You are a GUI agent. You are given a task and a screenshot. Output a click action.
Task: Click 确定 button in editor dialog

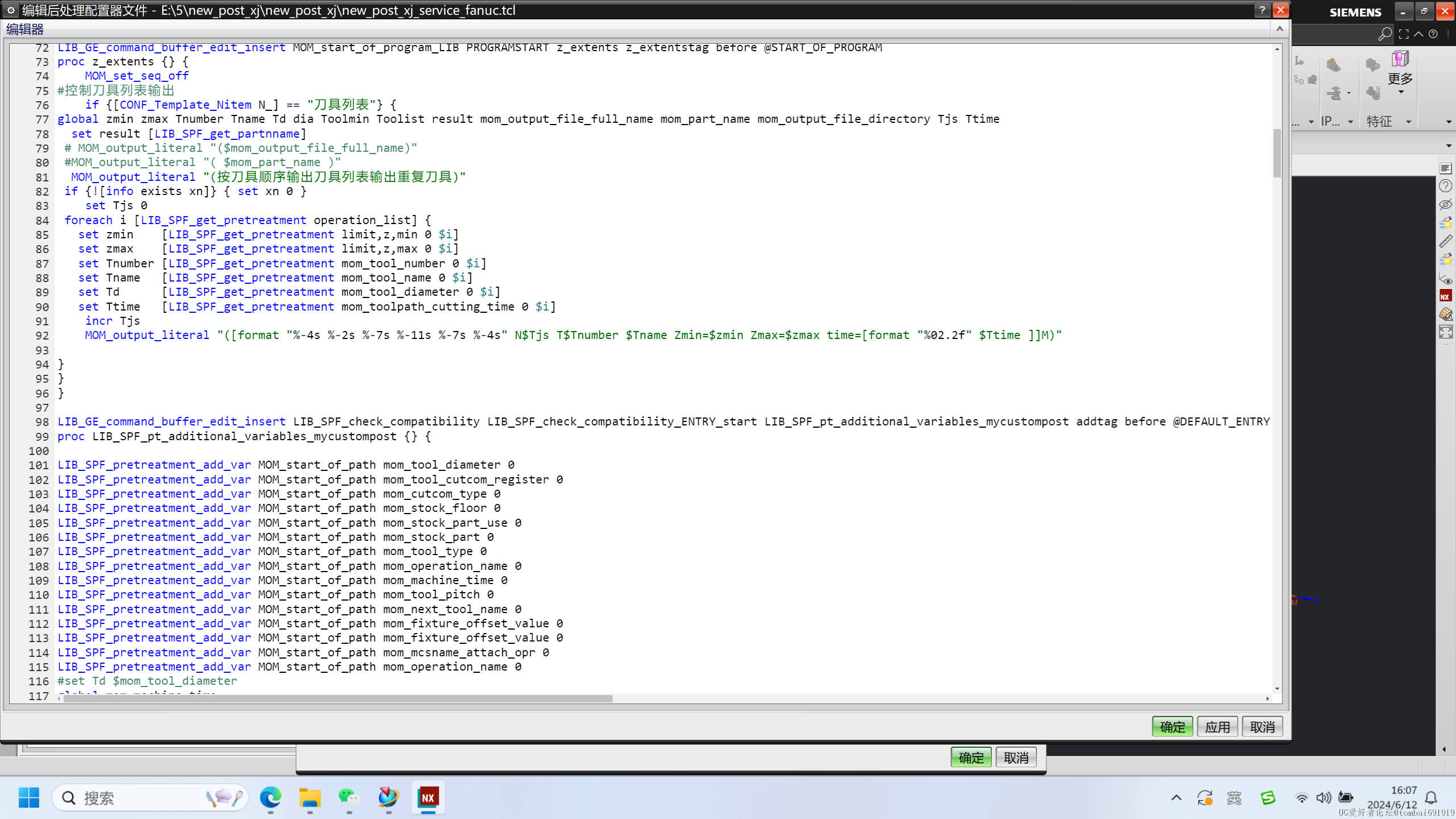1172,727
